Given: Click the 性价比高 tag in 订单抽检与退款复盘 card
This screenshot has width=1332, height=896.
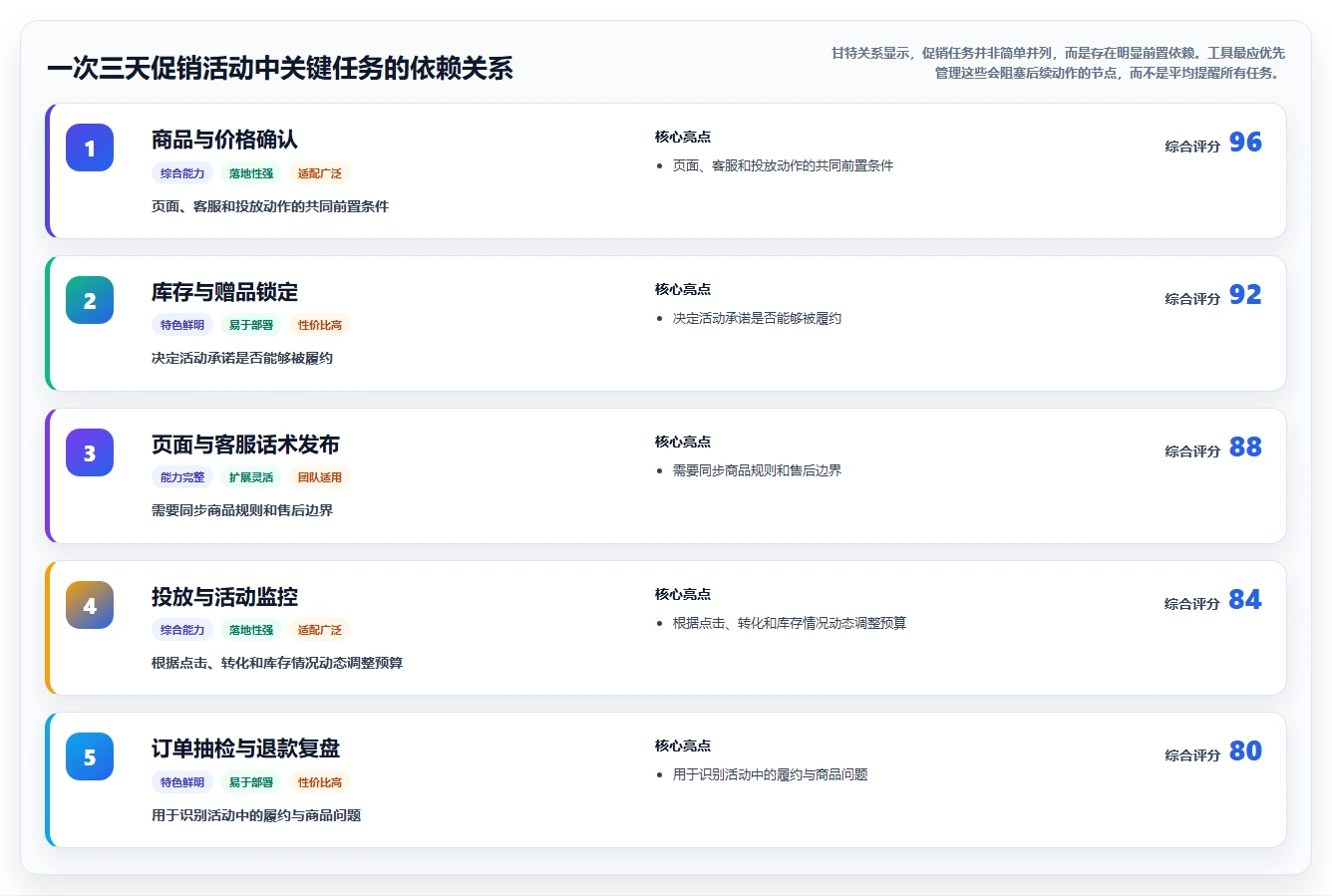Looking at the screenshot, I should click(x=320, y=782).
